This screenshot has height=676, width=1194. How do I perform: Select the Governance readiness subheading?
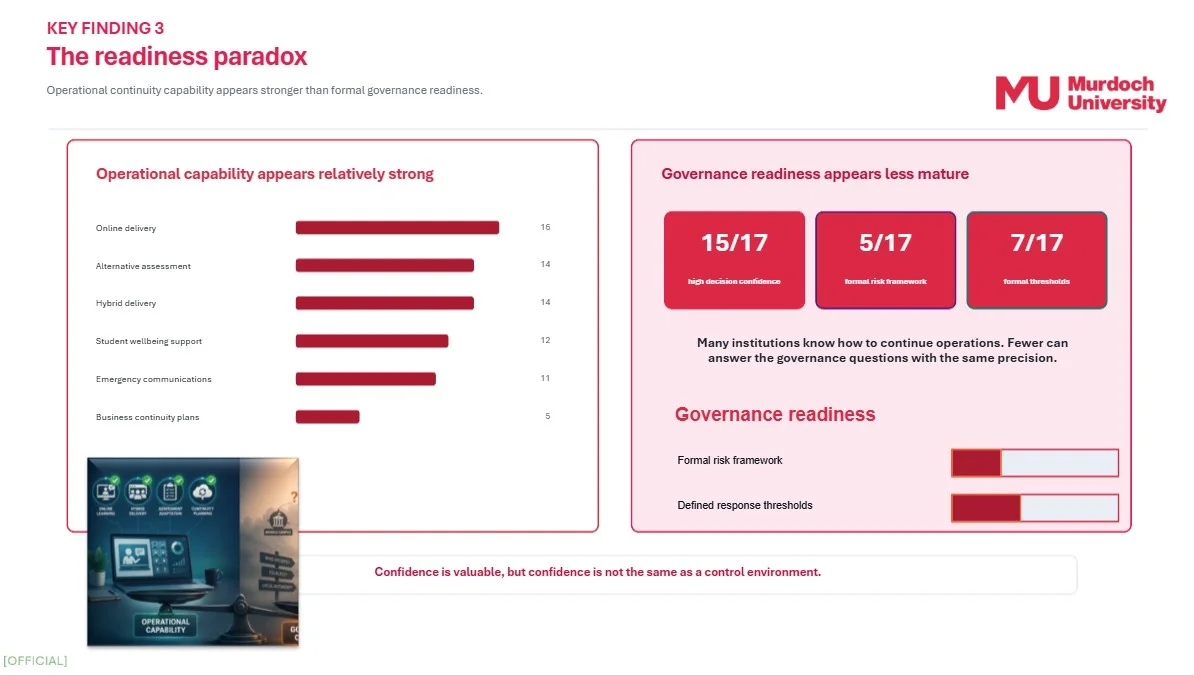775,414
